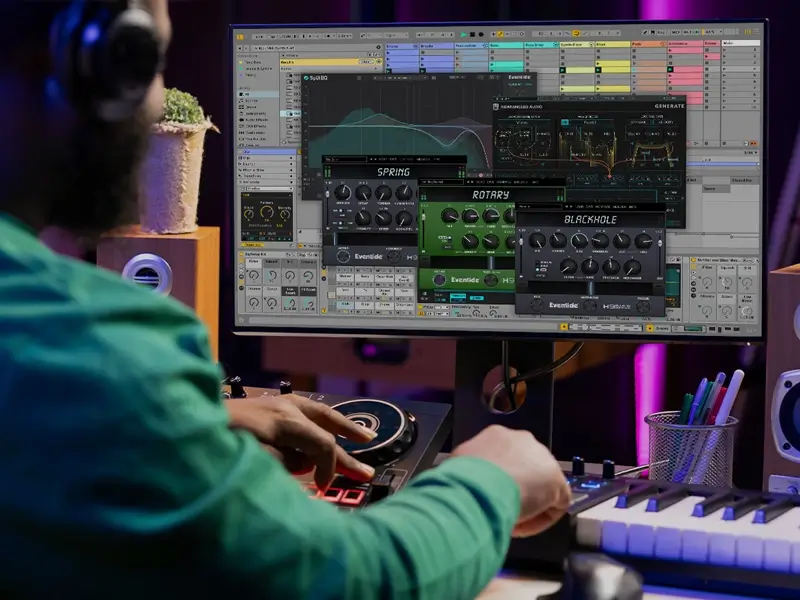Click the large round button left of Spring's Eventide logo

point(343,257)
